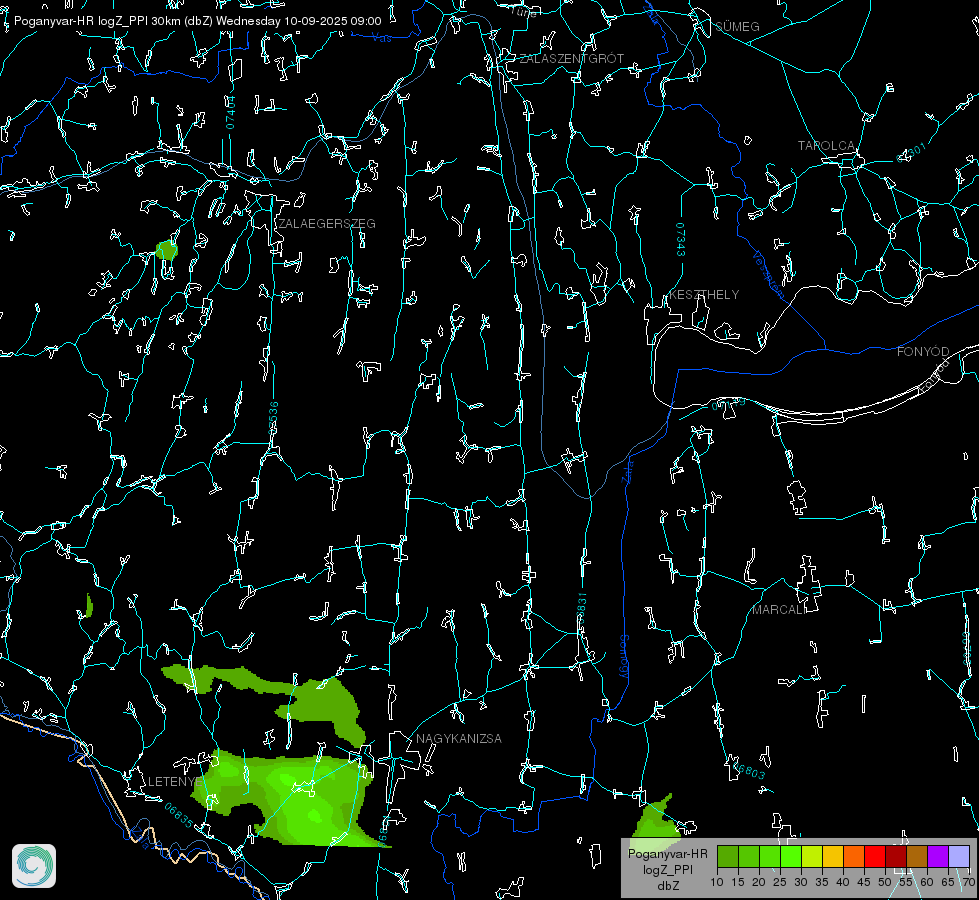The image size is (979, 900).
Task: Click the blue Somogy county label
Action: coord(624,656)
